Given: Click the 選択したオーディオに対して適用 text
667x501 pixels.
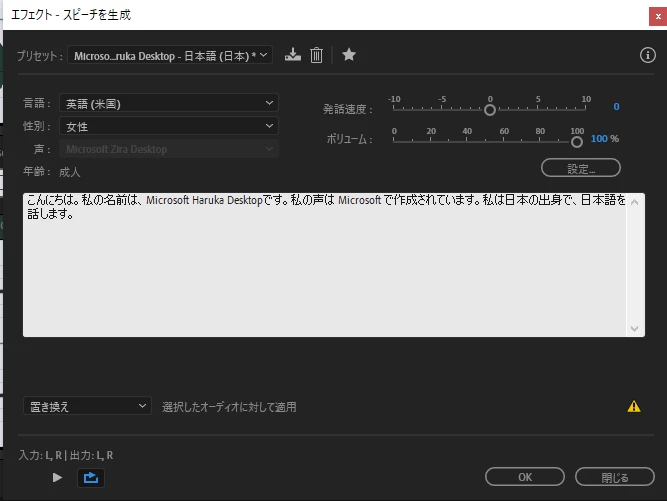Looking at the screenshot, I should [x=229, y=407].
